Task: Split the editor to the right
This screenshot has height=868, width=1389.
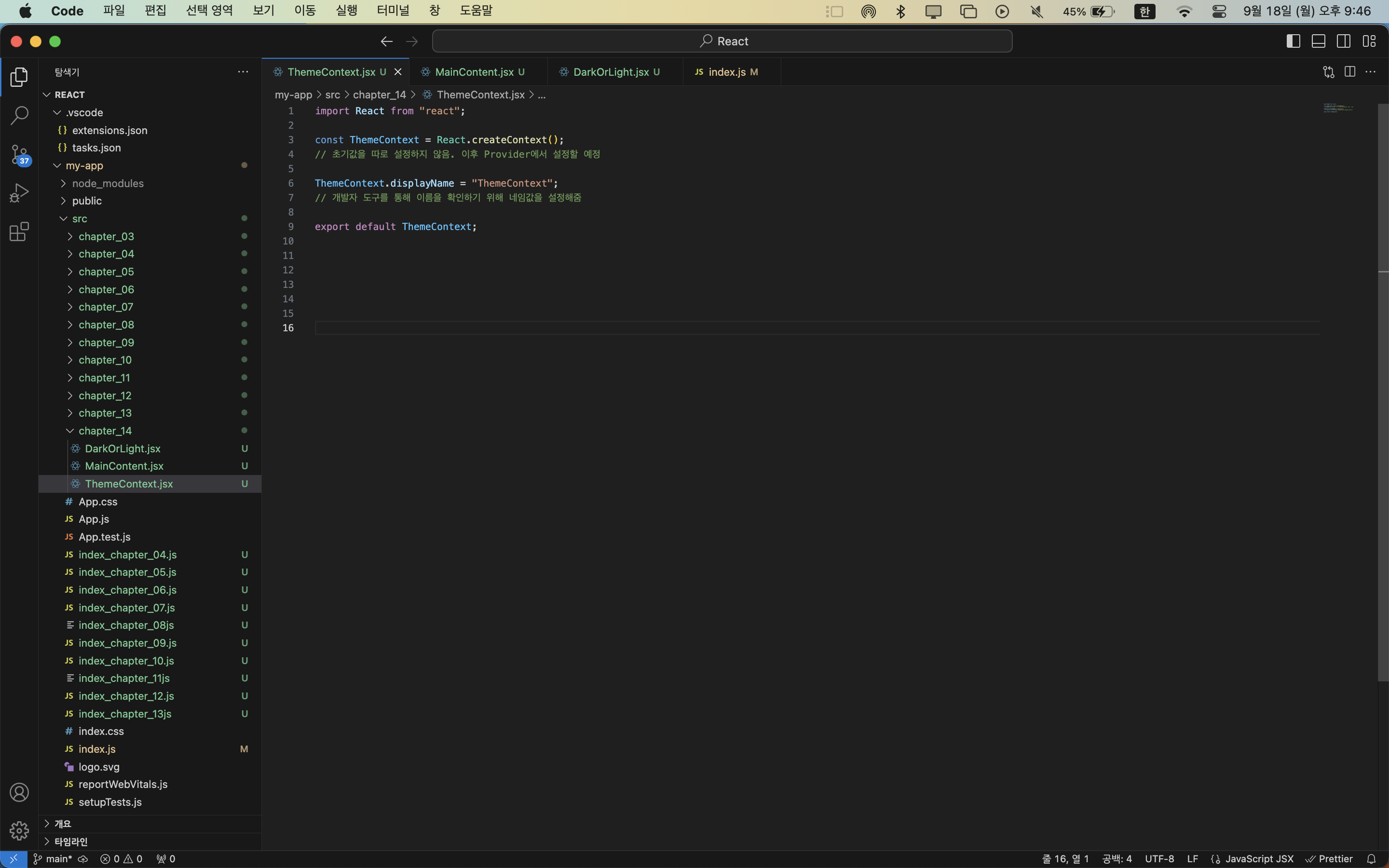Action: click(1349, 72)
